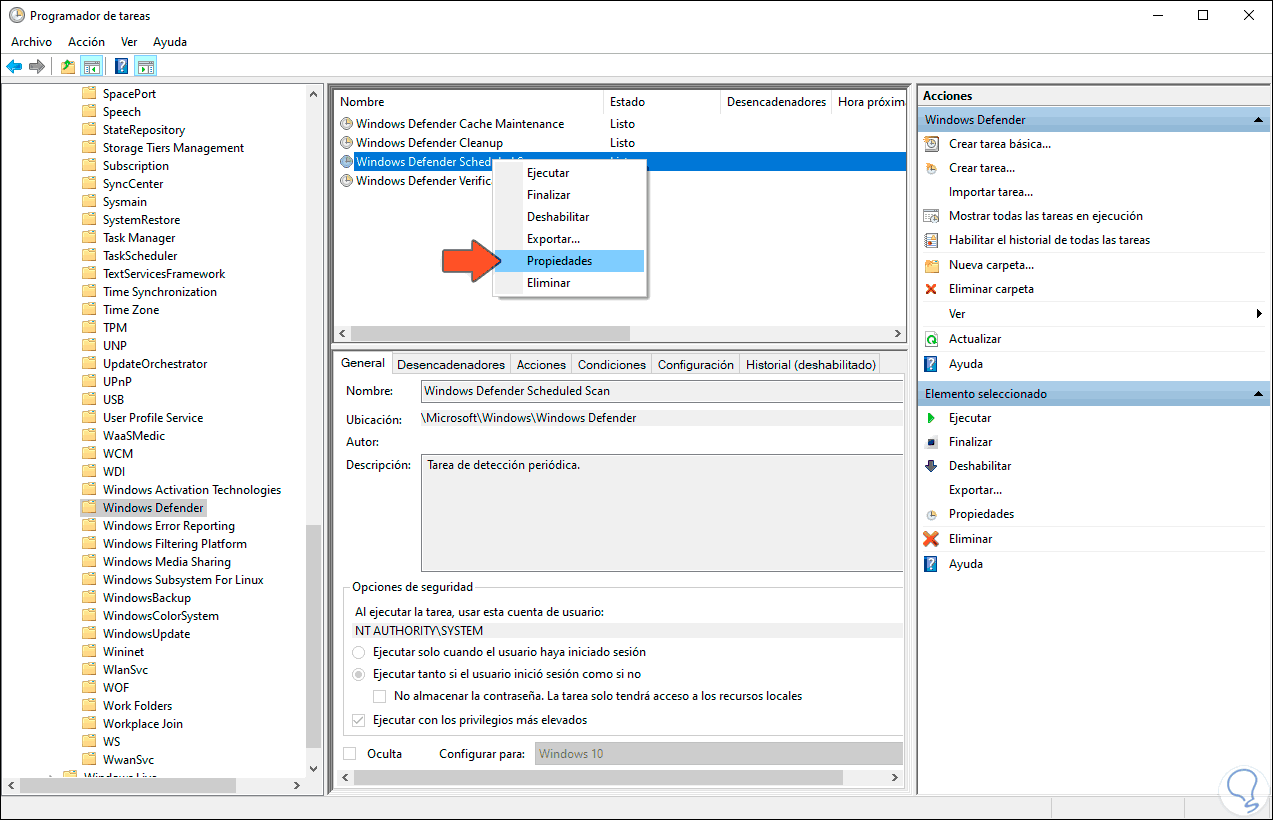Collapse the Windows Defender actions section

point(1258,119)
